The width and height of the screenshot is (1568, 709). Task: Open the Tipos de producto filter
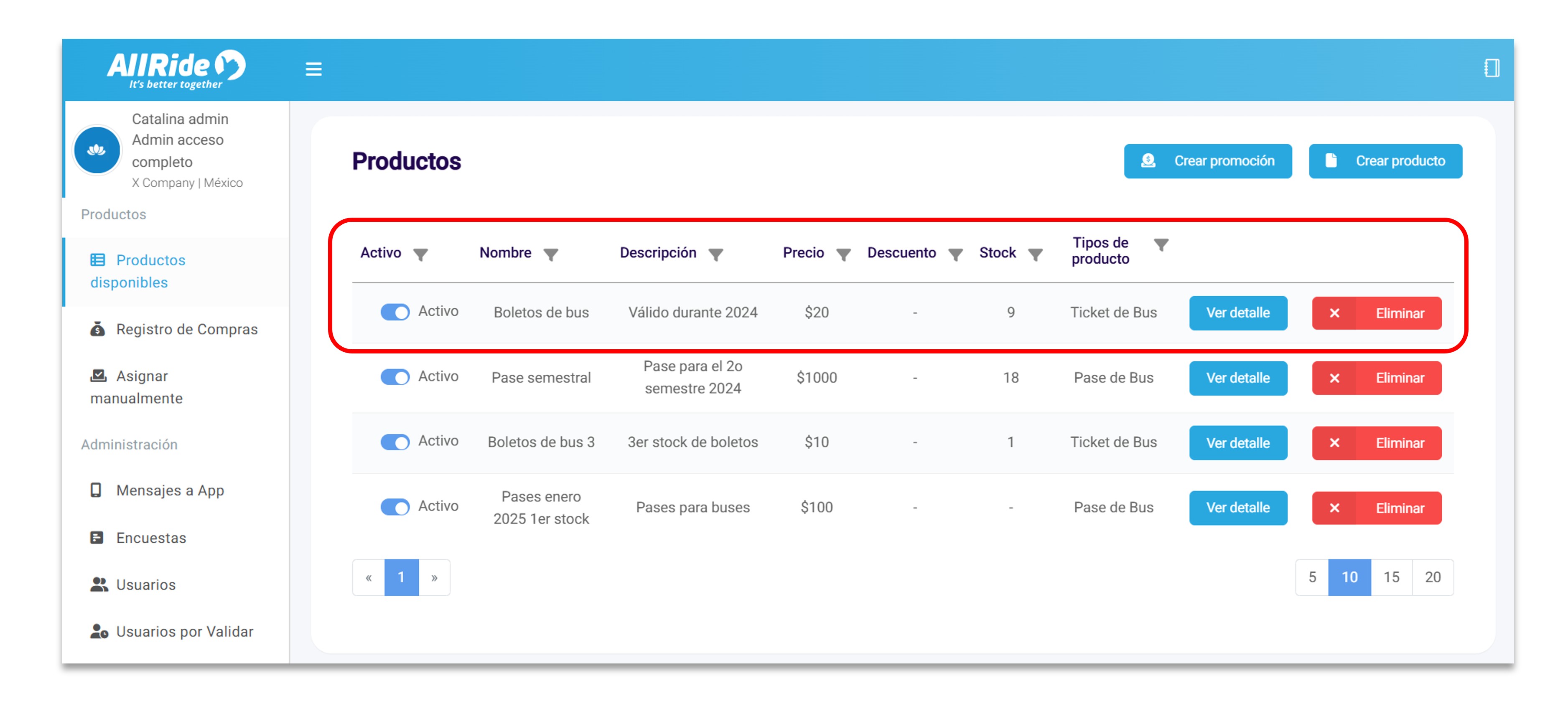coord(1161,245)
